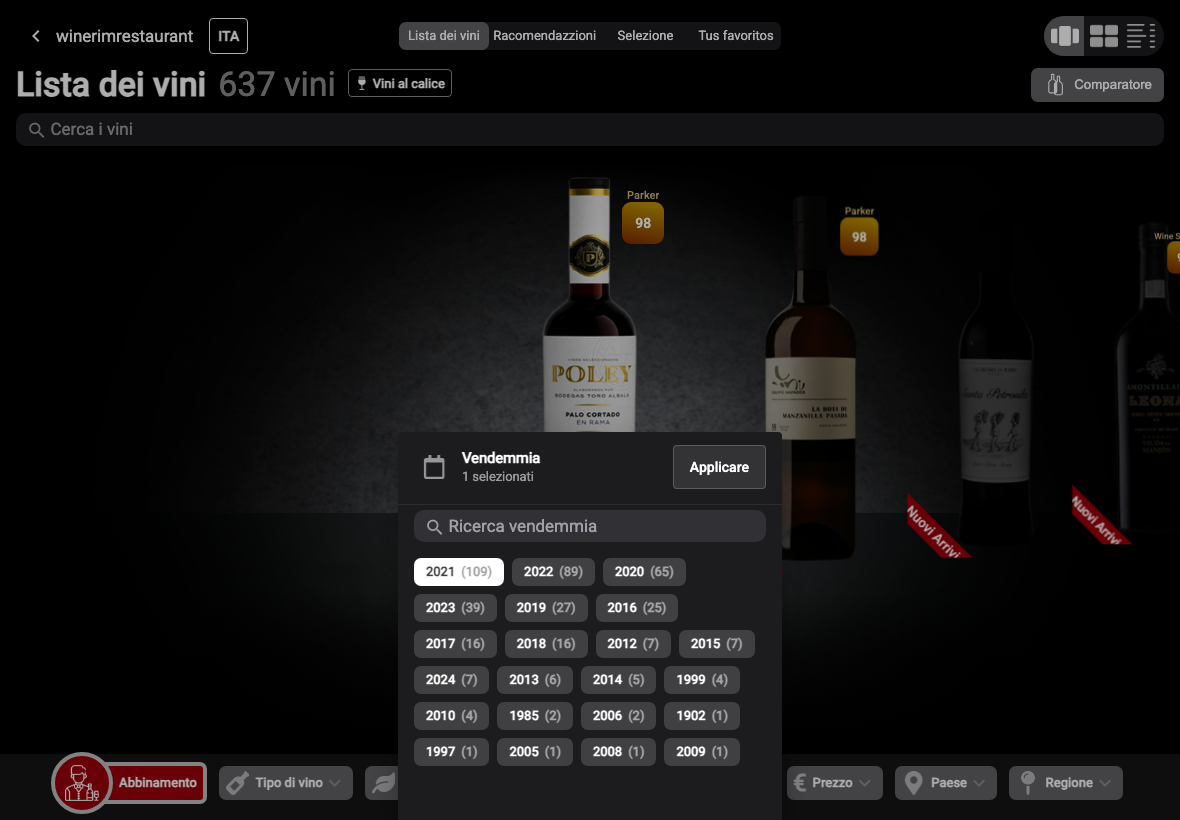Select the 2016 (25) vintage chip
This screenshot has width=1180, height=820.
[x=637, y=608]
